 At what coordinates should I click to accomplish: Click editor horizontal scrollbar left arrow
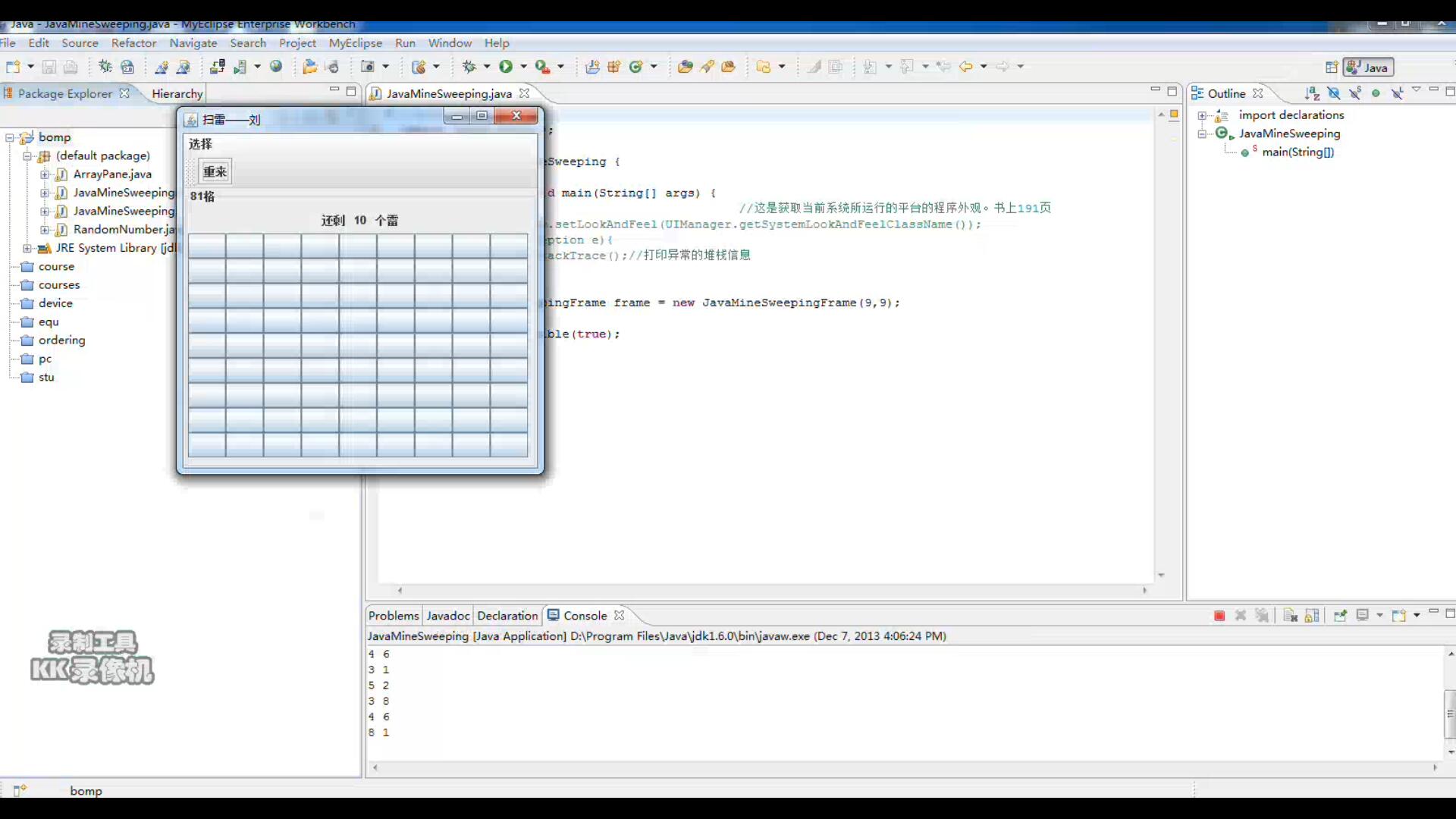coord(400,590)
